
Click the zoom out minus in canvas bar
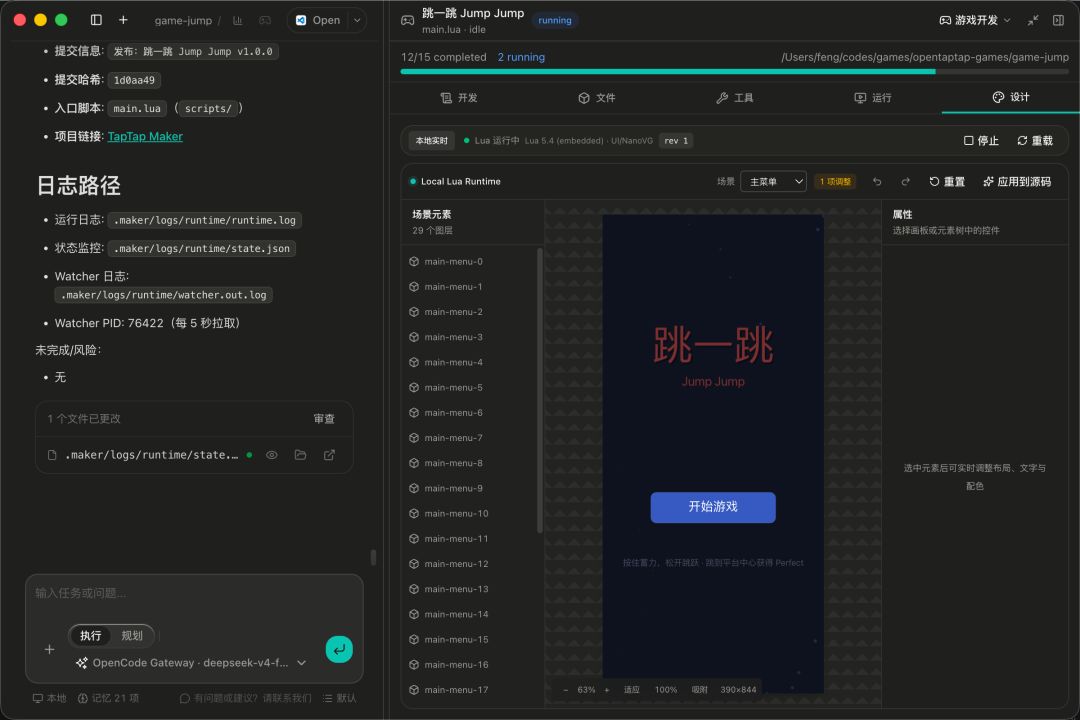pos(566,690)
